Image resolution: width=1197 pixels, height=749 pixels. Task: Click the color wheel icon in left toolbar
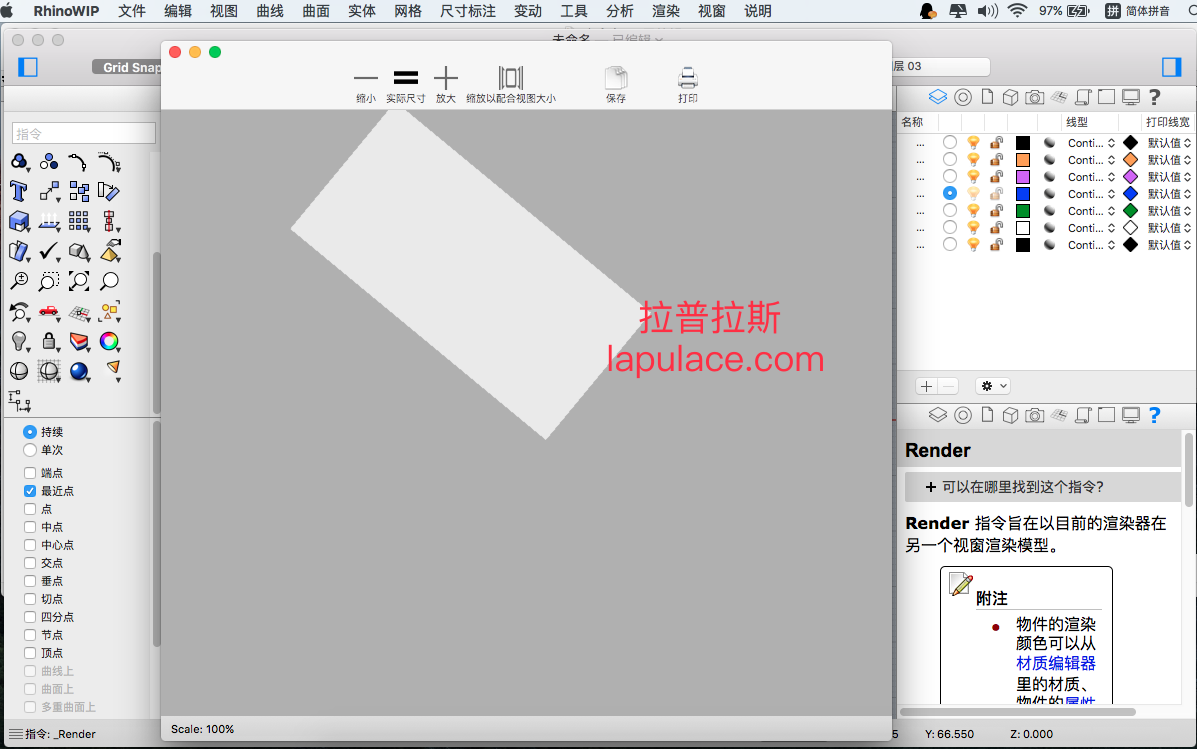point(109,341)
